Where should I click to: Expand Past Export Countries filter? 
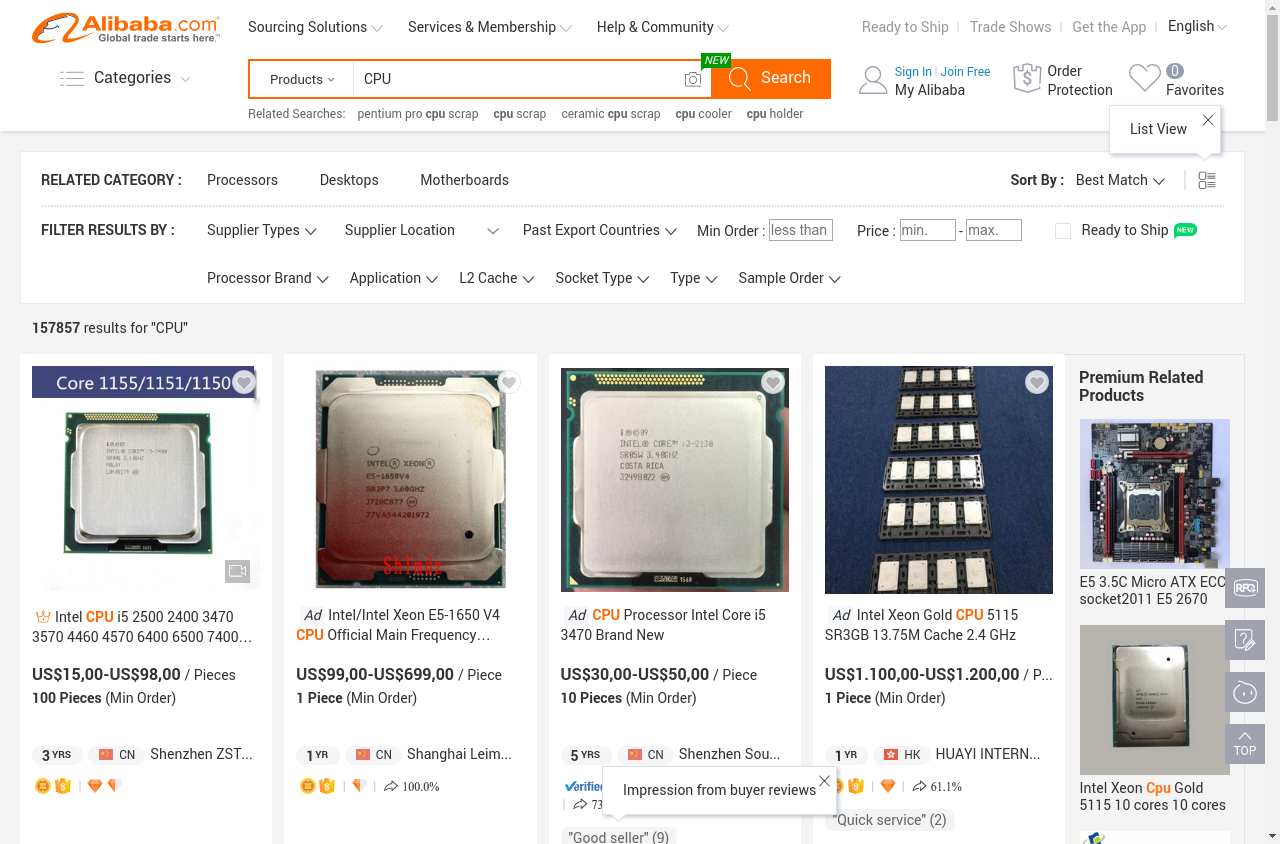600,230
